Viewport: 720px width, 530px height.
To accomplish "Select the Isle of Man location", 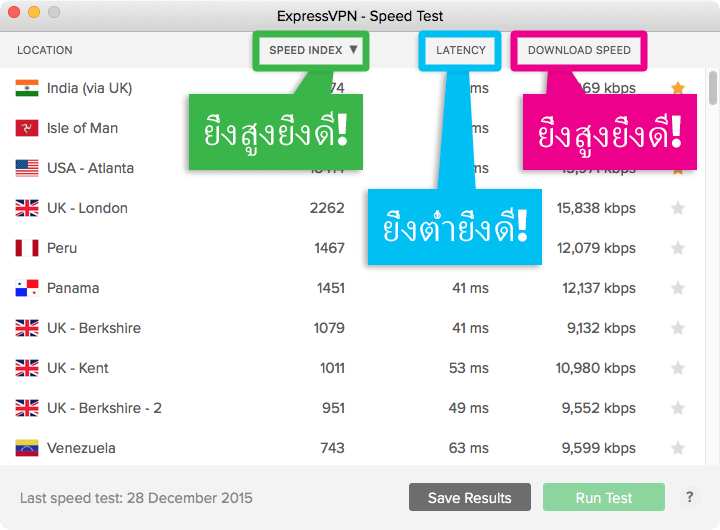I will tap(82, 128).
